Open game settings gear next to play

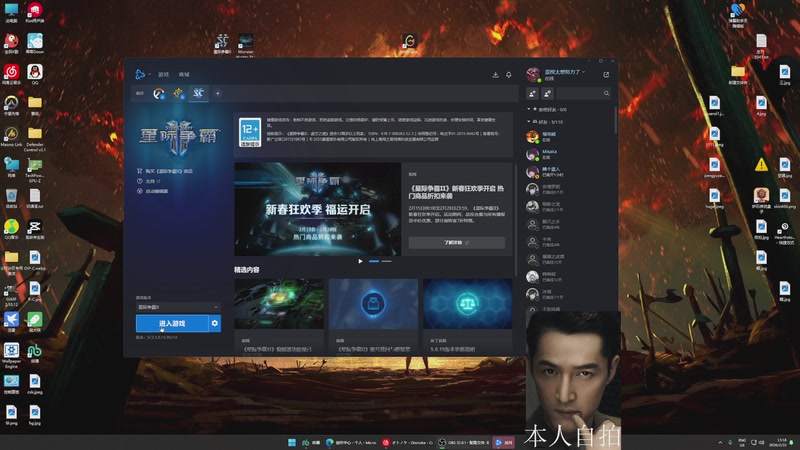coord(215,323)
